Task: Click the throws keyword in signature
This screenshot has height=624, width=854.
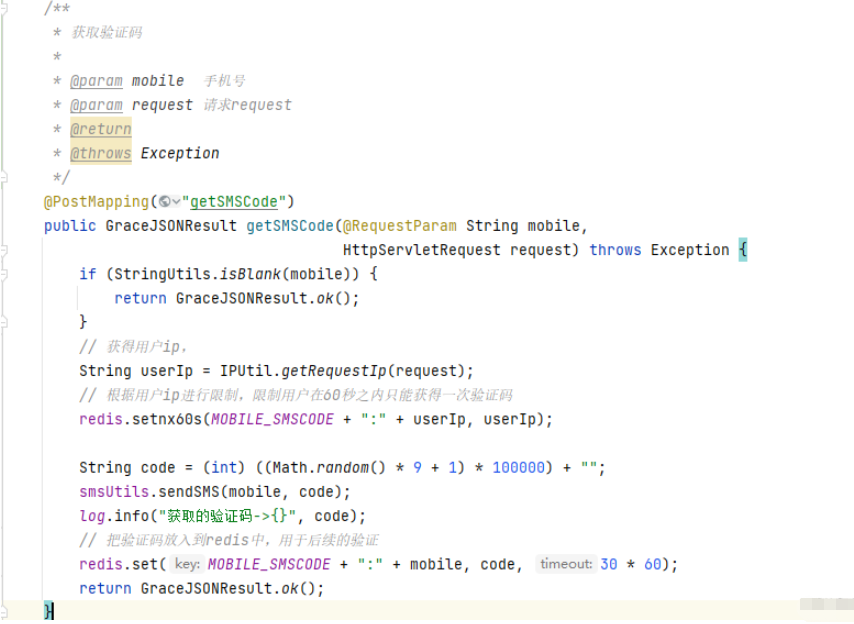Action: [615, 250]
